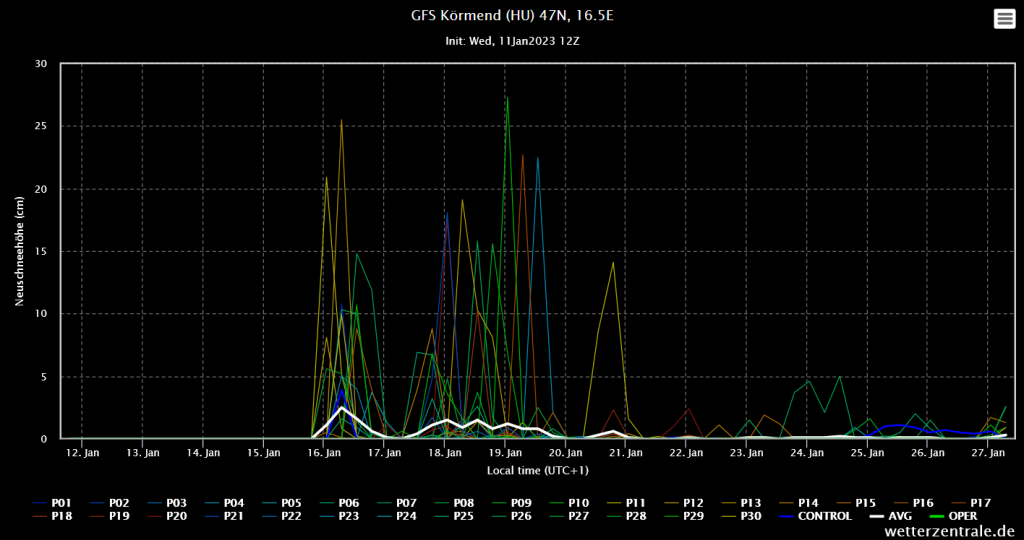
Task: Toggle the P14 series
Action: point(809,502)
